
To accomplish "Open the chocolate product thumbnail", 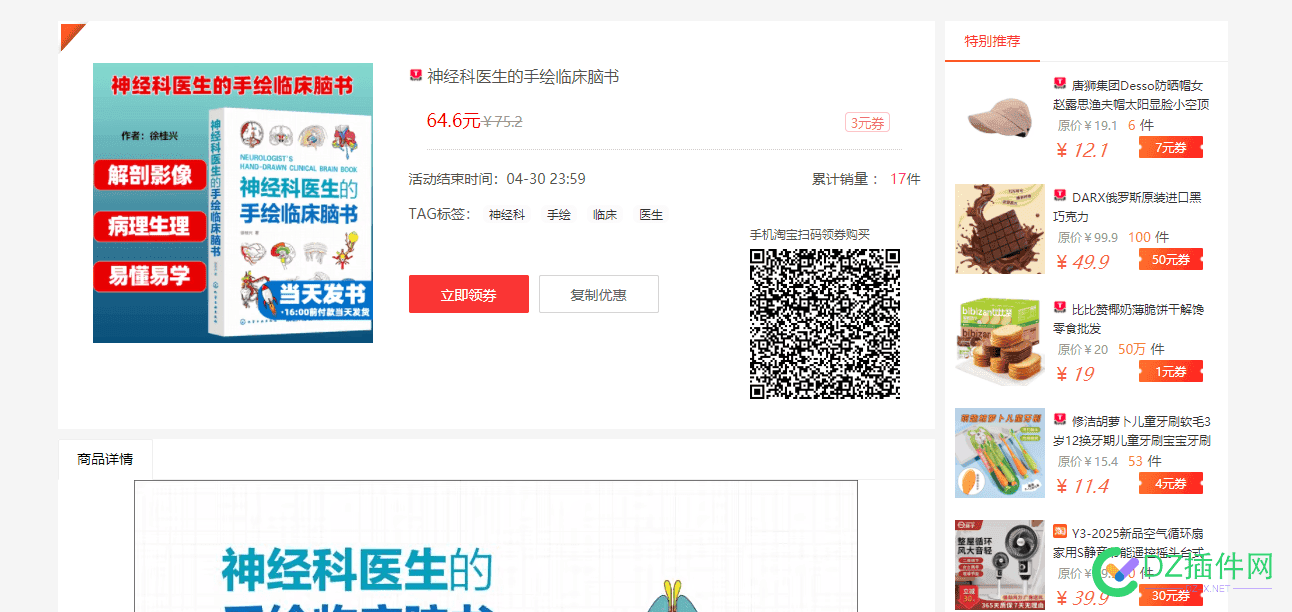I will pos(1000,229).
